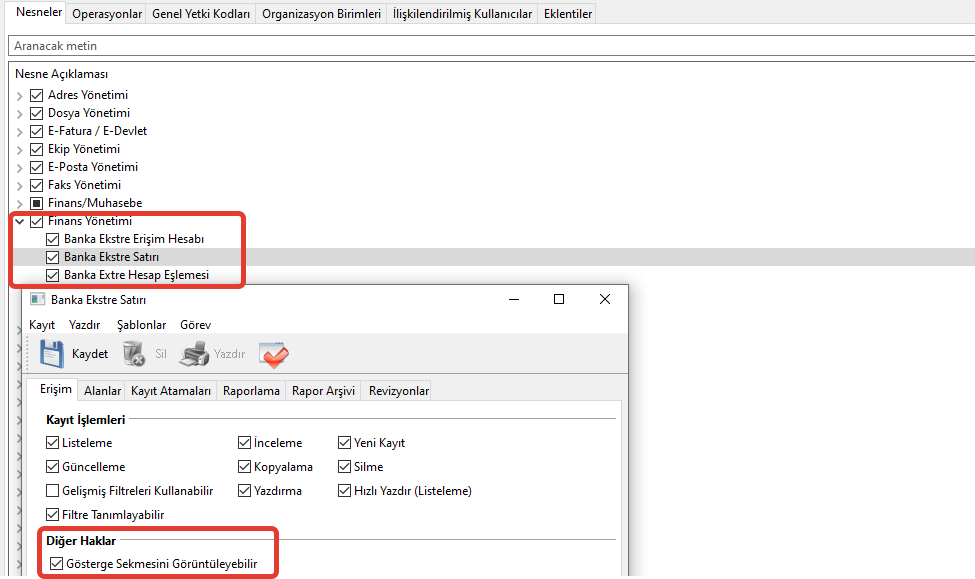Image resolution: width=975 pixels, height=579 pixels.
Task: Open the Operasyonlar tab
Action: 107,13
